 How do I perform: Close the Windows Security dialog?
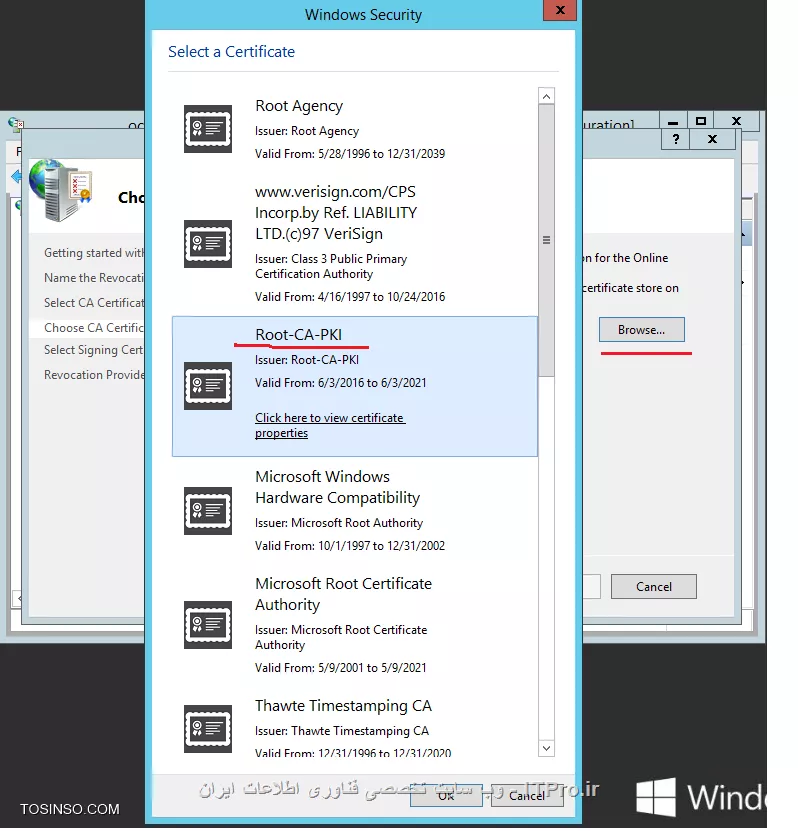click(x=560, y=10)
